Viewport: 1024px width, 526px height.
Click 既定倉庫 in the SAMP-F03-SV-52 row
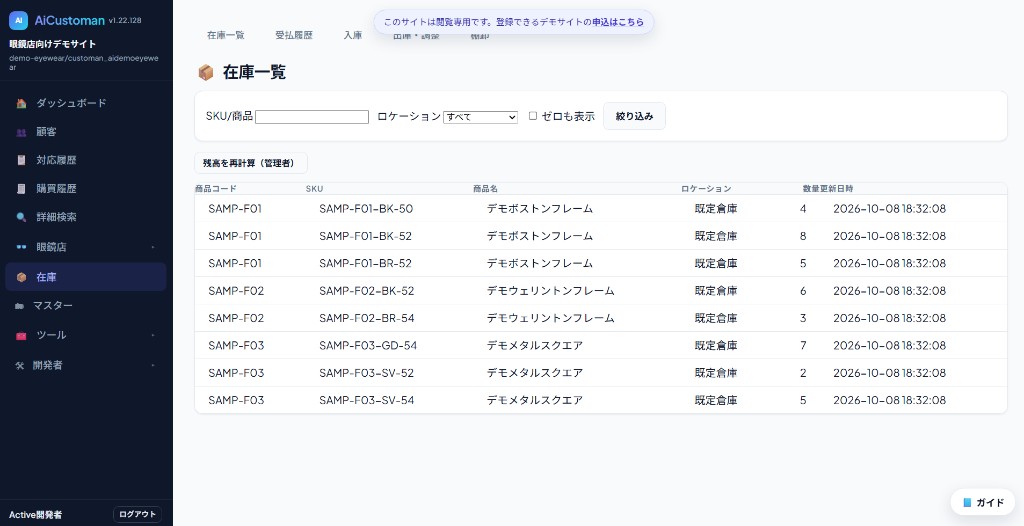click(x=716, y=373)
